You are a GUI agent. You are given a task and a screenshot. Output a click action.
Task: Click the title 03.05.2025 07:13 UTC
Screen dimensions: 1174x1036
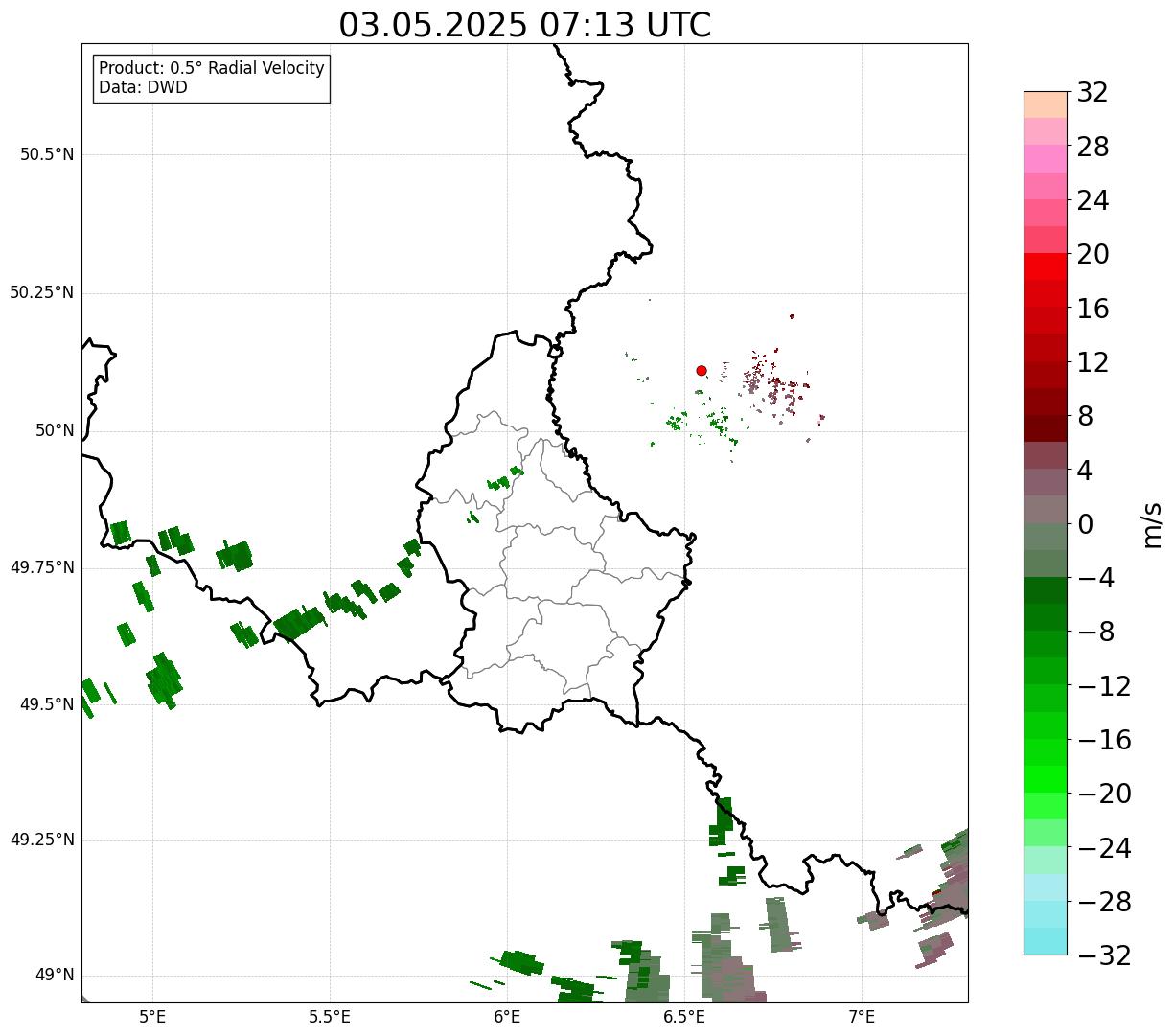tap(525, 25)
